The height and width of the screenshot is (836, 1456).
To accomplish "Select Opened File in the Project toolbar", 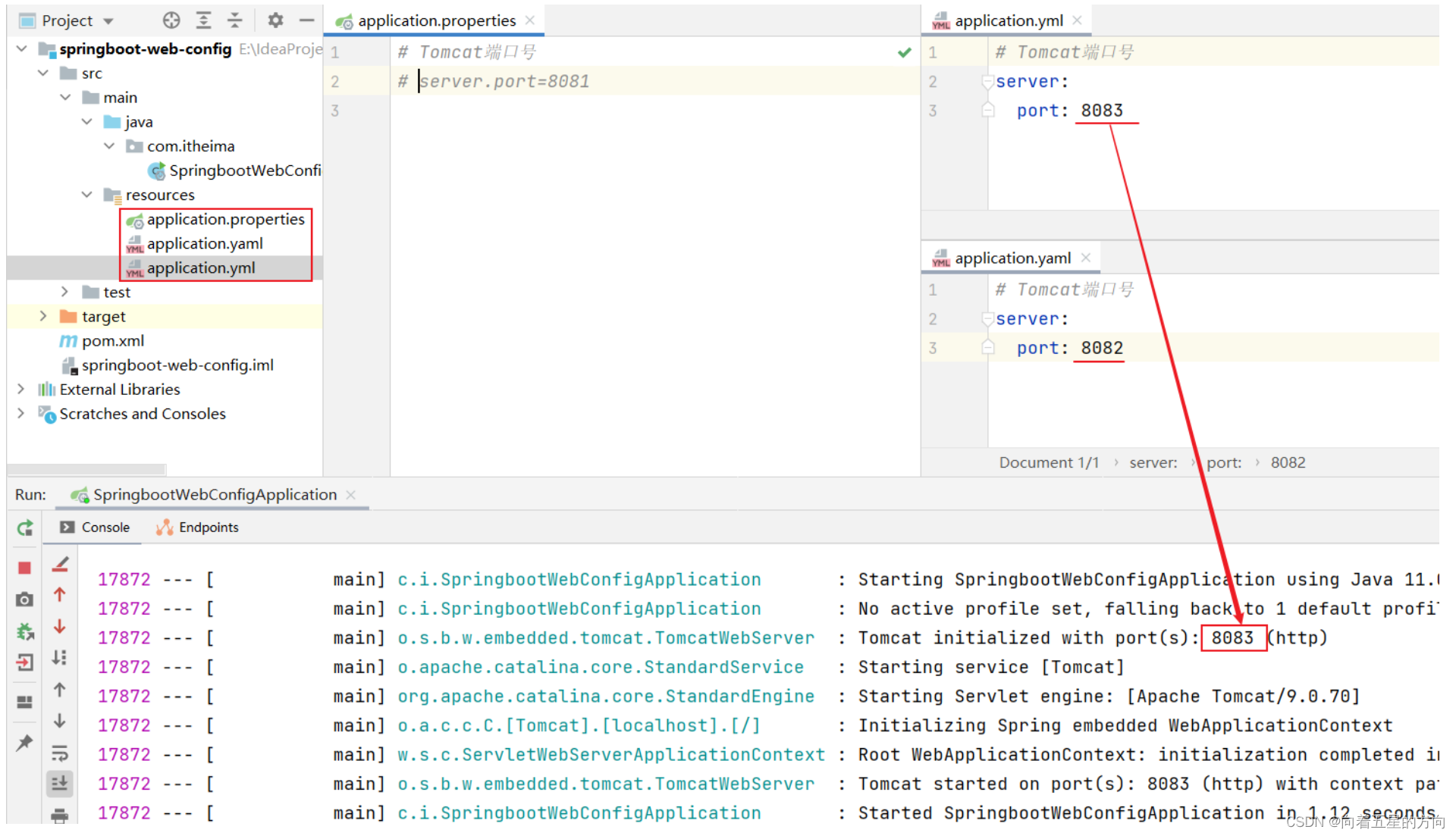I will (x=171, y=20).
